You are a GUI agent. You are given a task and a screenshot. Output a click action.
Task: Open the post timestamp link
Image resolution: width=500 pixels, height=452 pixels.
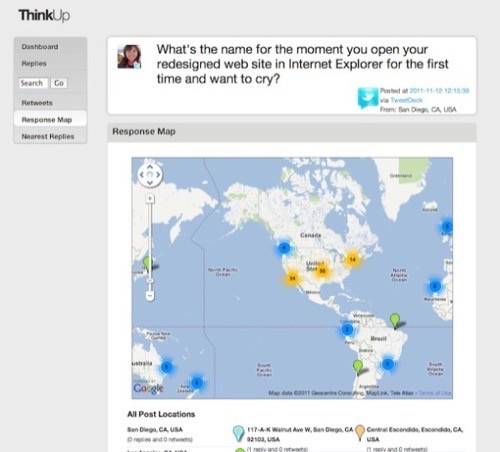439,91
